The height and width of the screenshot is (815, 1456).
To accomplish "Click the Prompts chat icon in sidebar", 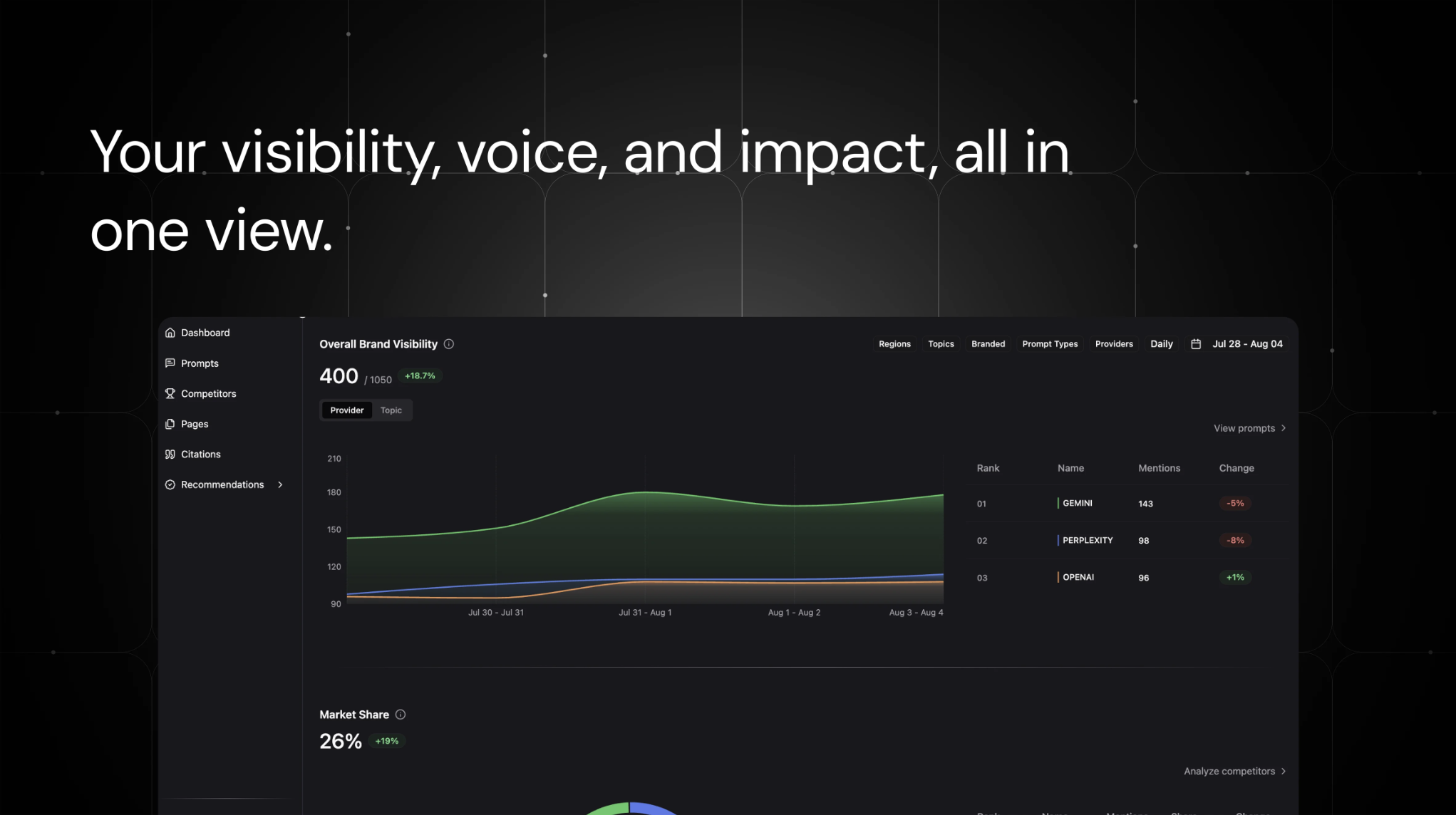I will click(x=170, y=363).
